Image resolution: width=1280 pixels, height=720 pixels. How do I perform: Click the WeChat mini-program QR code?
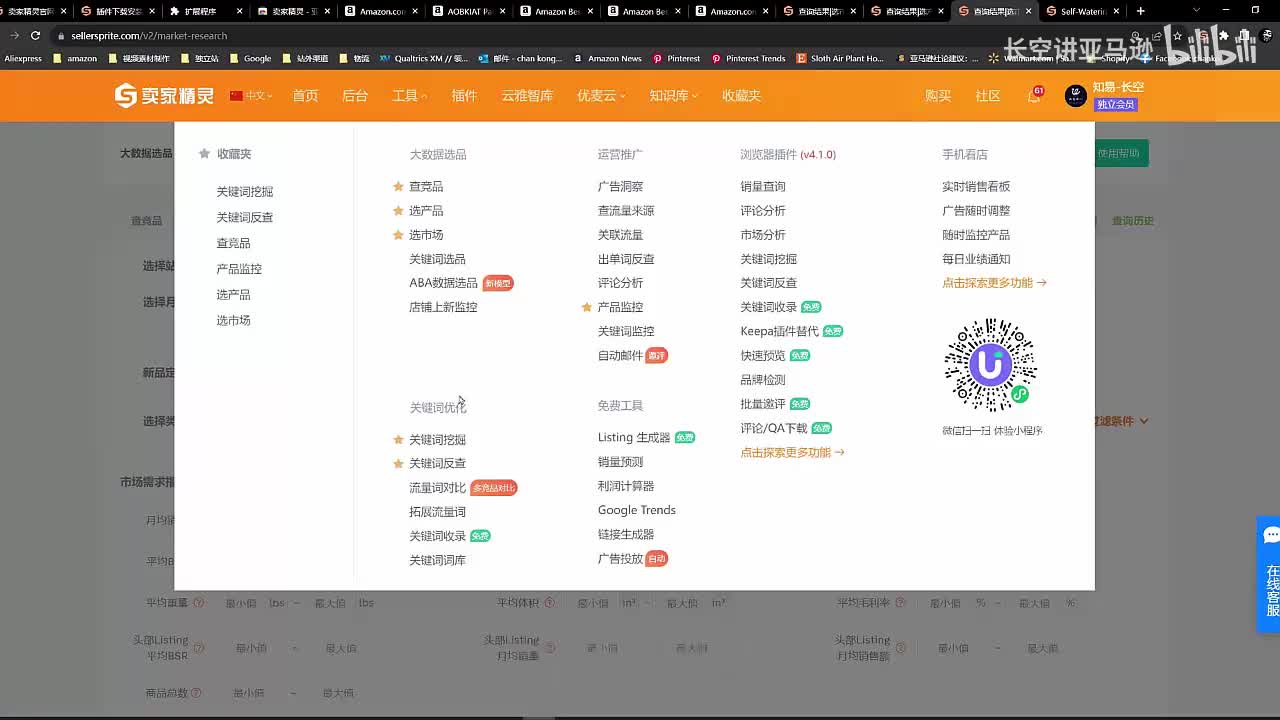coord(991,365)
